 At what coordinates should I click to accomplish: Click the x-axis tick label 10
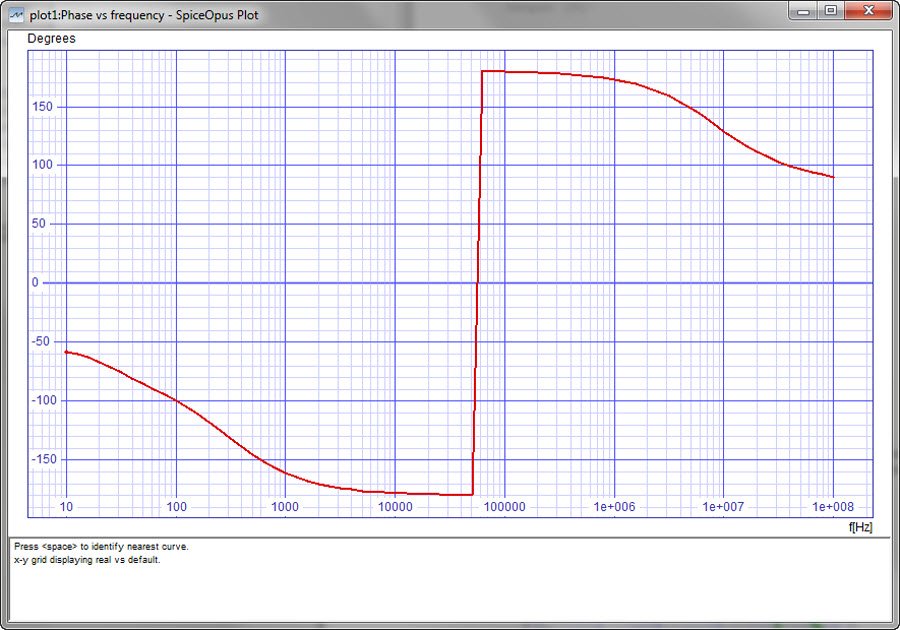66,507
